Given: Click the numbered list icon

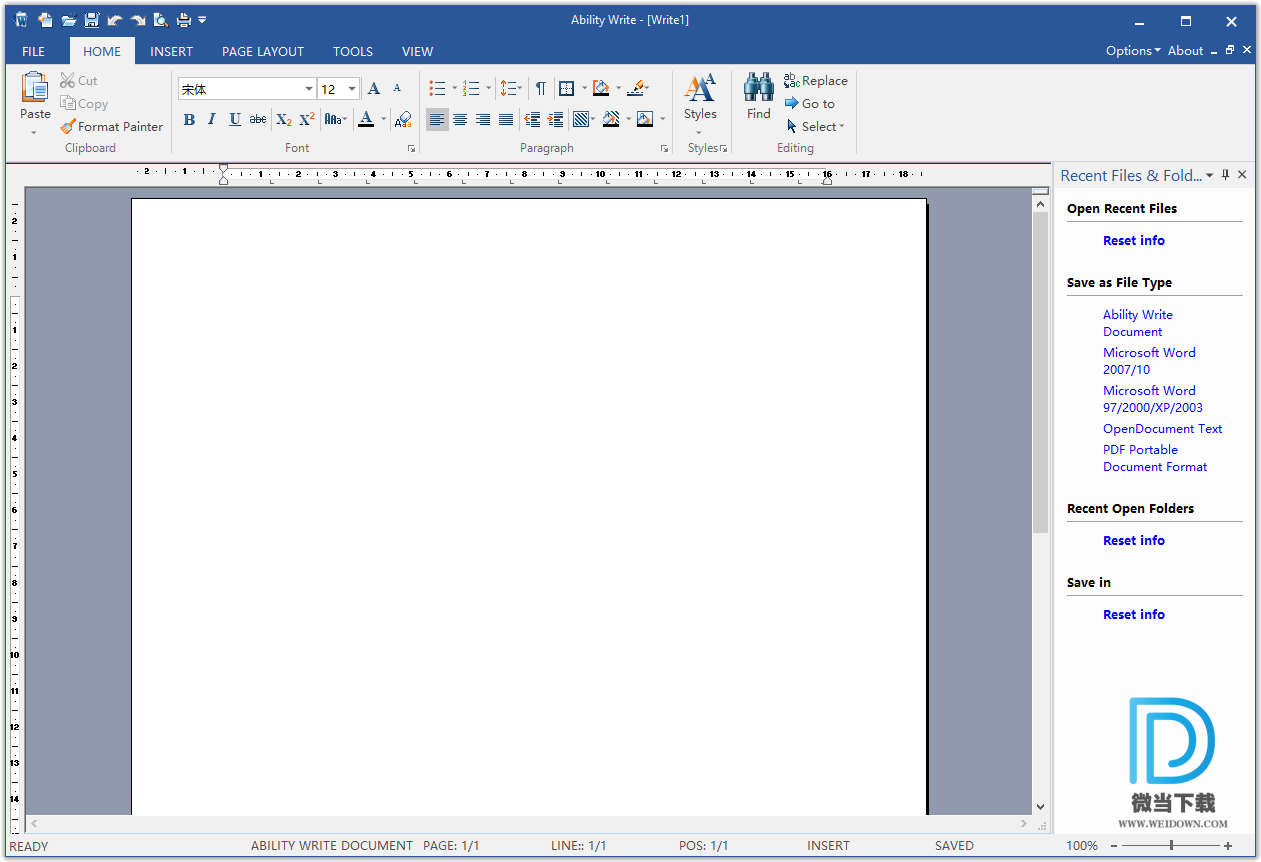Looking at the screenshot, I should 471,89.
